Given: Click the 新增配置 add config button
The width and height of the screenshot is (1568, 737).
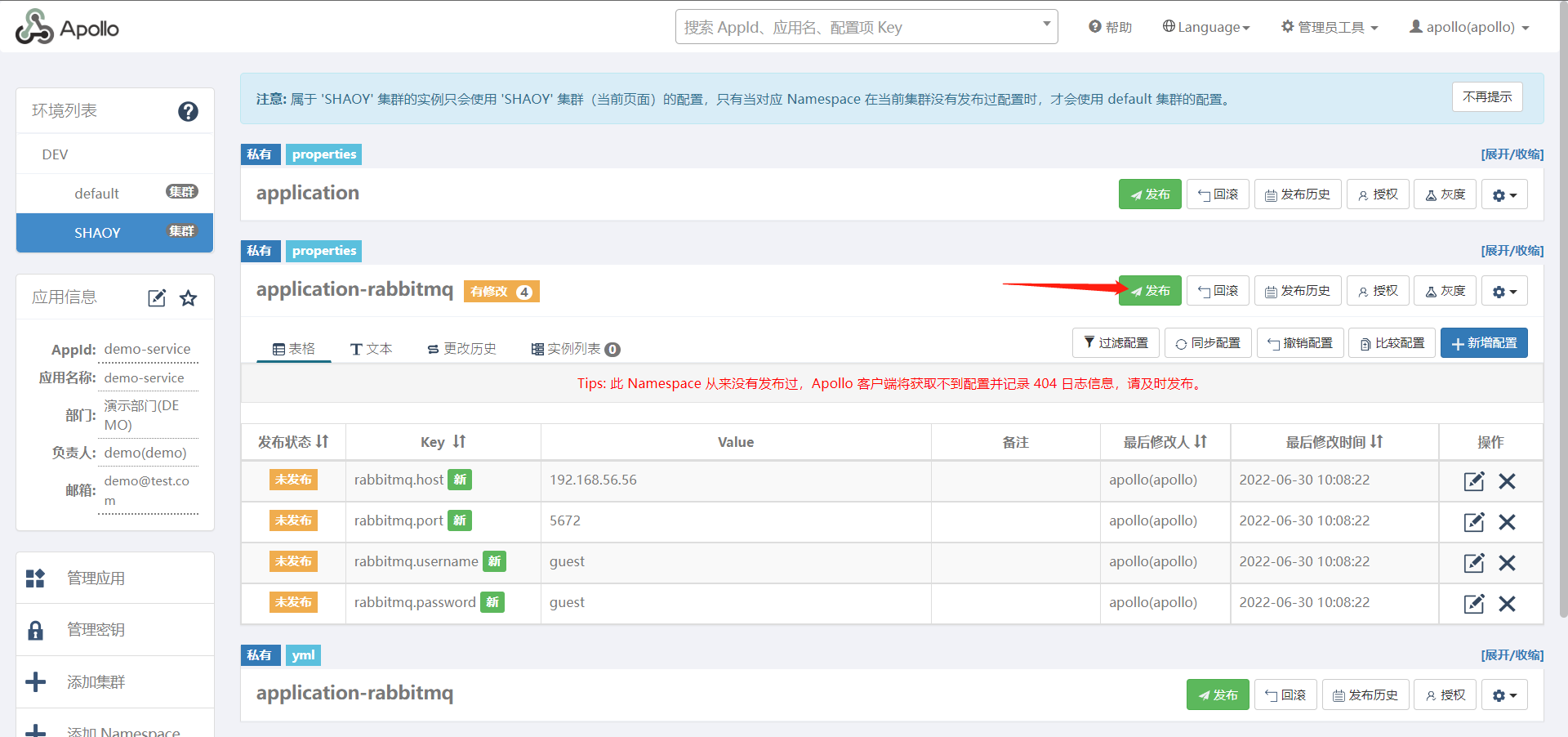Looking at the screenshot, I should [x=1483, y=343].
